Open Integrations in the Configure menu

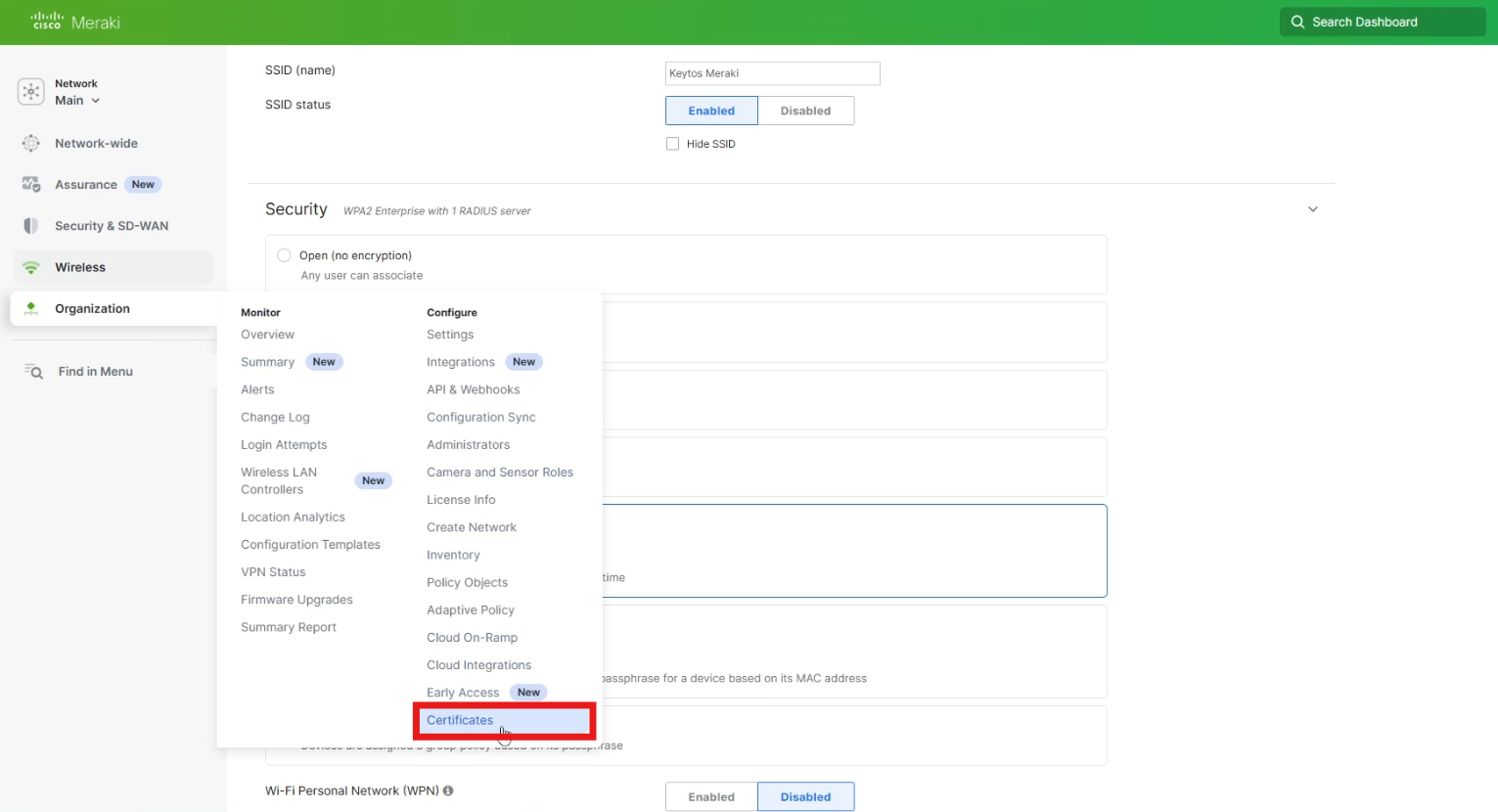[460, 362]
